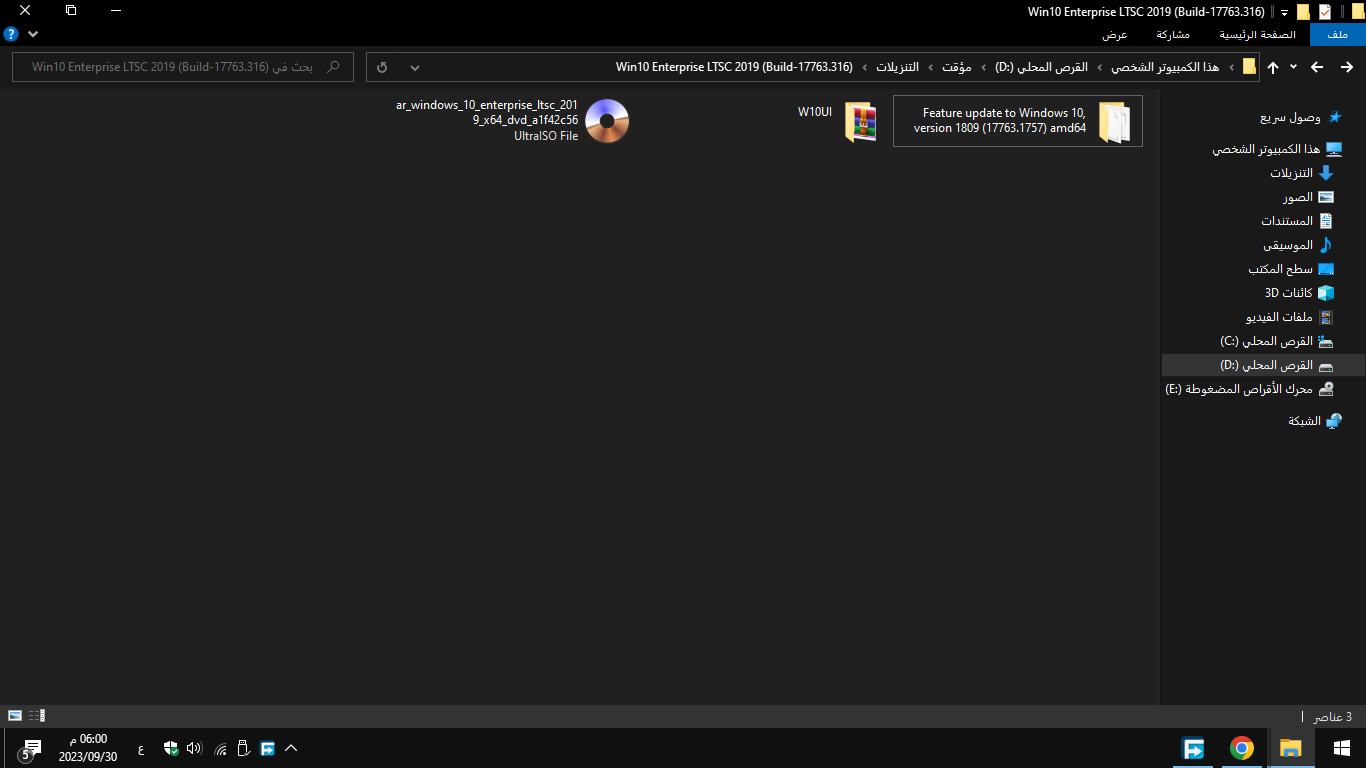Screen dimensions: 1366x768
Task: Switch input language via ع indicator
Action: point(140,748)
